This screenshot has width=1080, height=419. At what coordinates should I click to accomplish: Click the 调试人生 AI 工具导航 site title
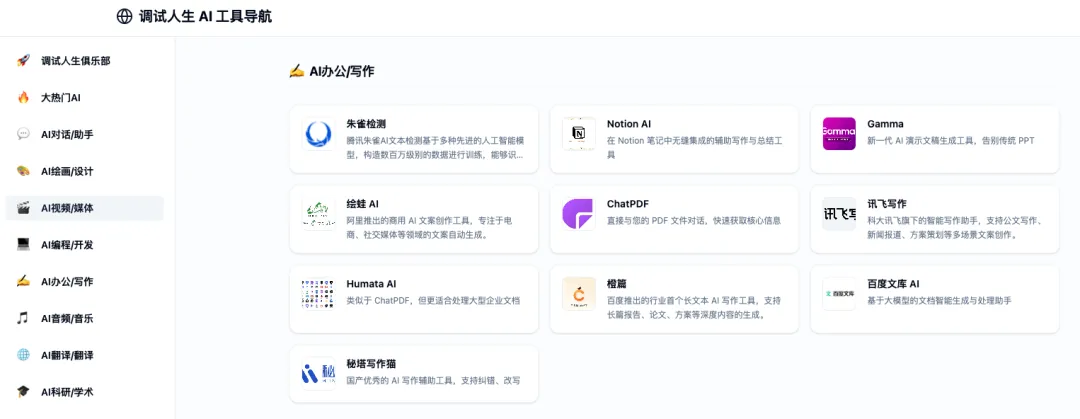click(x=205, y=17)
